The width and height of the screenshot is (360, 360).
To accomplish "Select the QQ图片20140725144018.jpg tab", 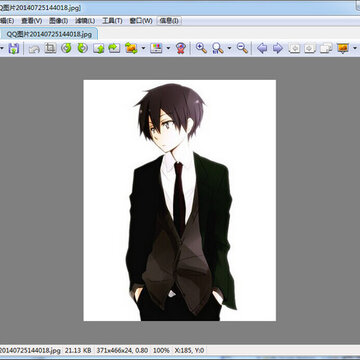I will click(49, 34).
